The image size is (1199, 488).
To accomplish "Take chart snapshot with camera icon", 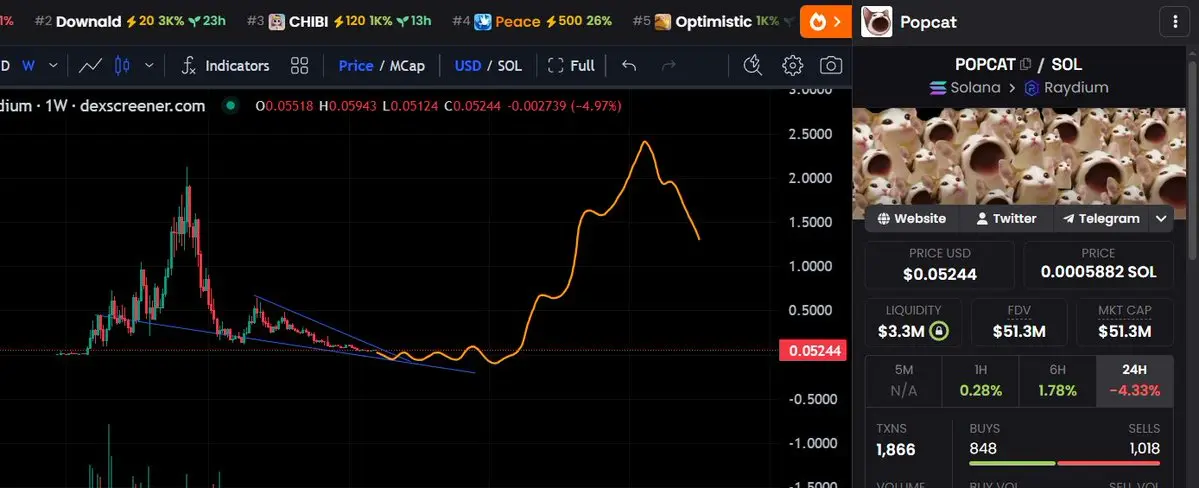I will tap(830, 66).
